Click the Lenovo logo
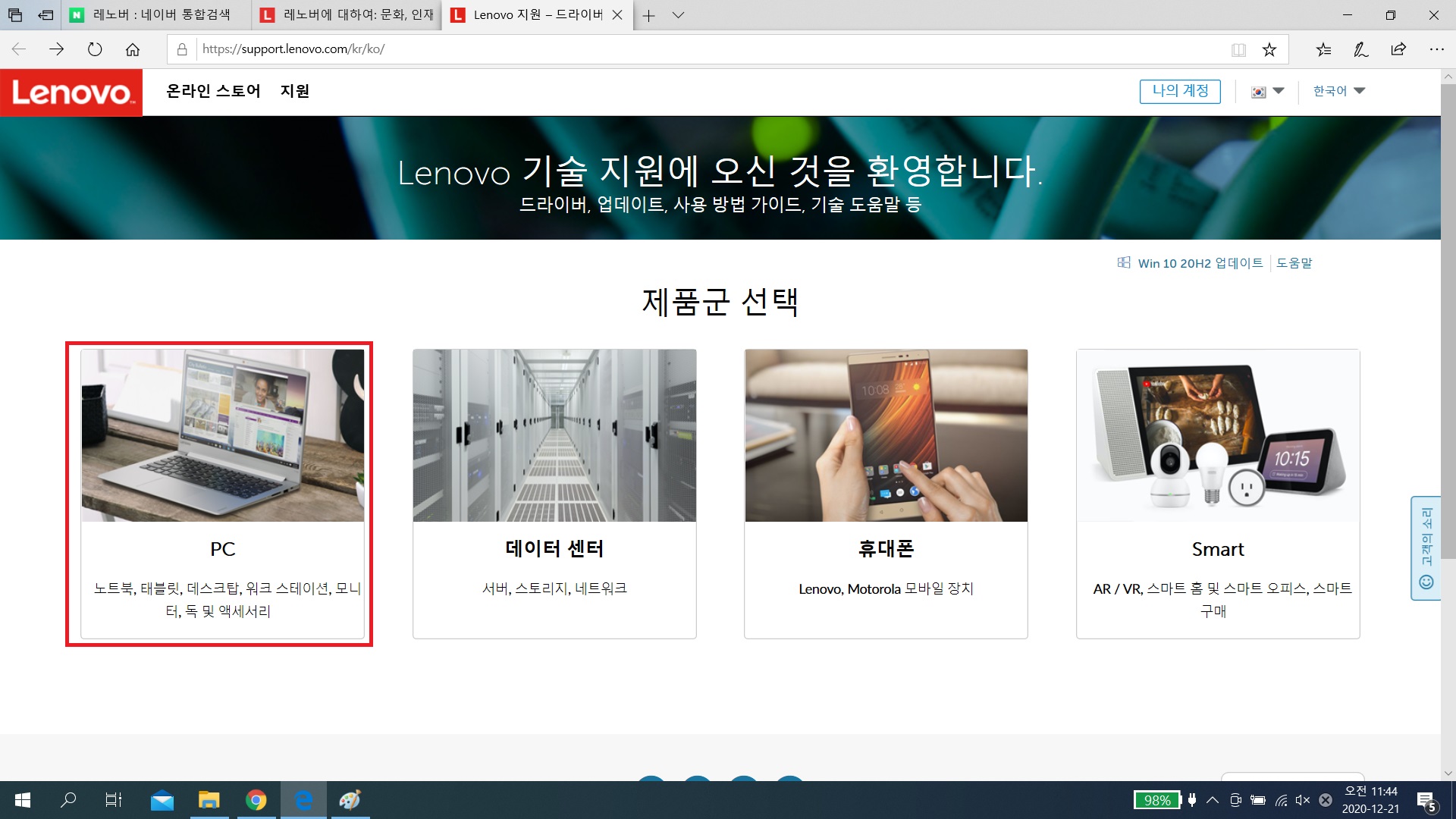Viewport: 1456px width, 819px height. [x=71, y=93]
